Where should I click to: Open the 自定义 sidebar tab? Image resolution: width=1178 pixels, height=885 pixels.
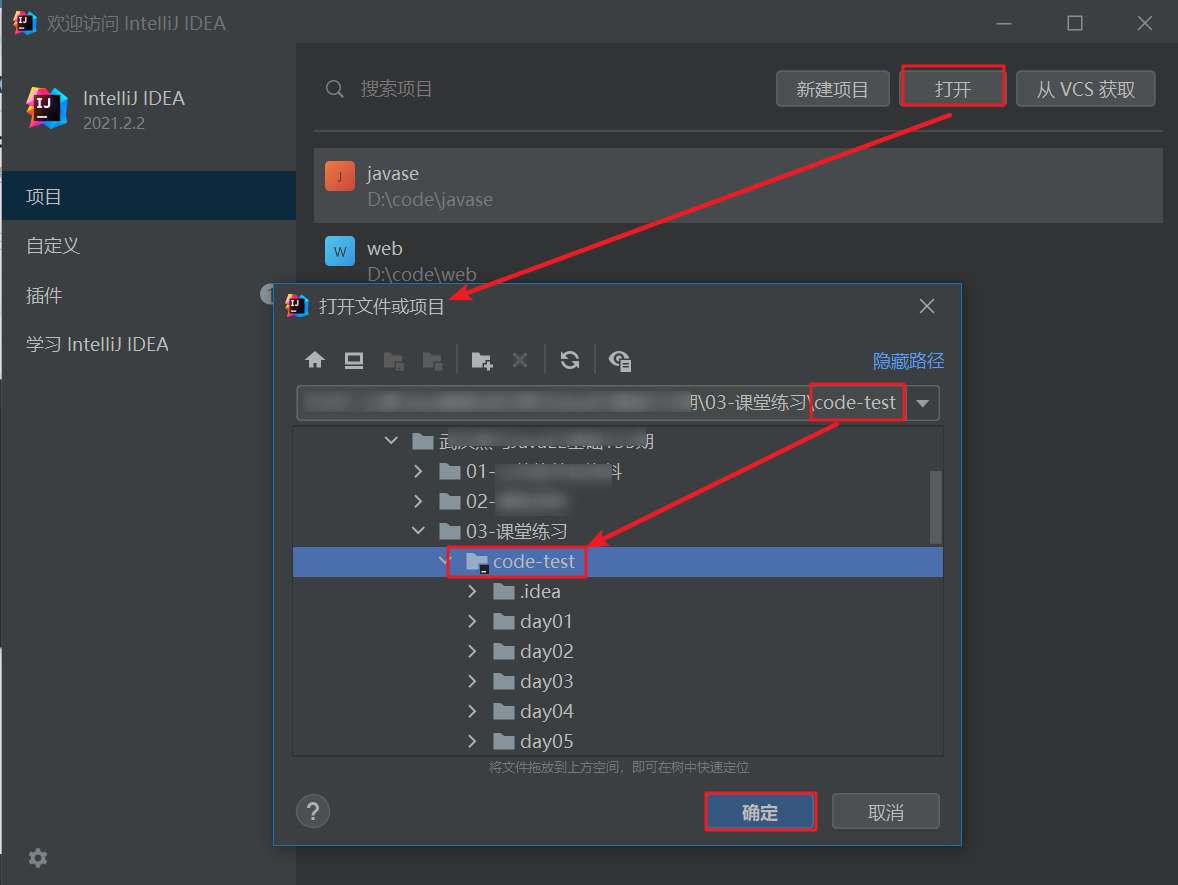tap(149, 246)
